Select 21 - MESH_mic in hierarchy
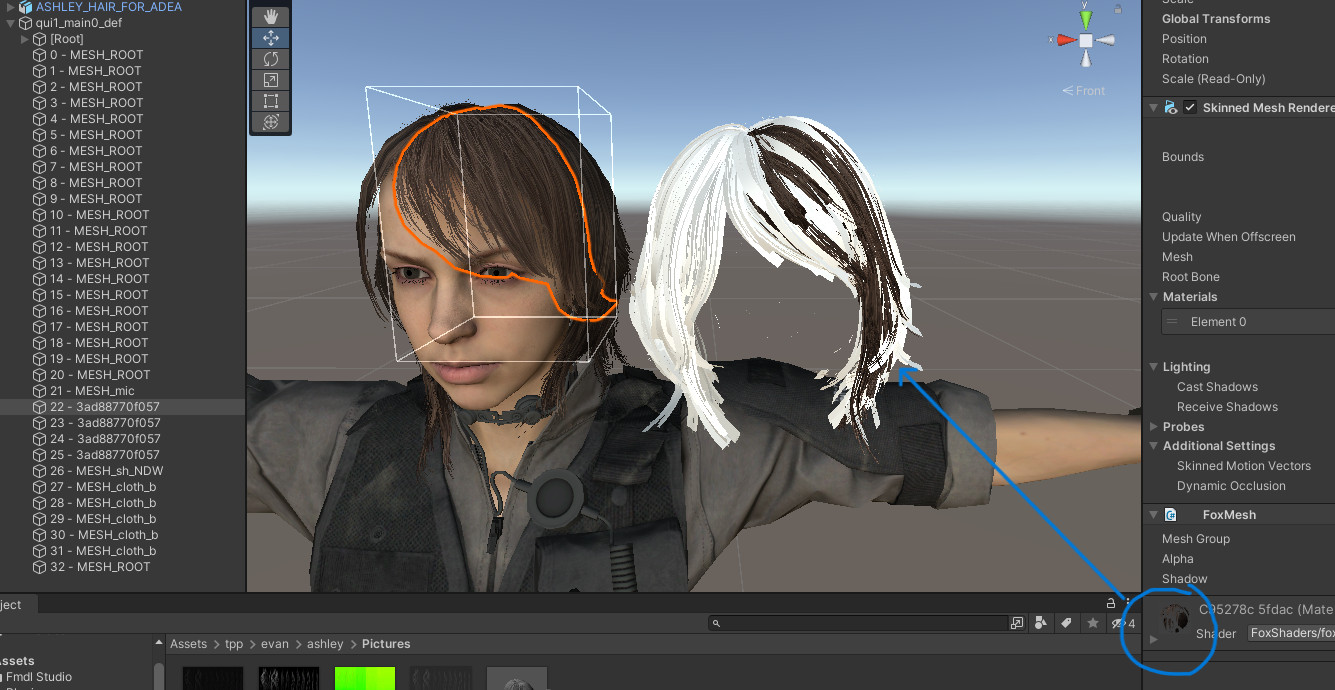This screenshot has height=690, width=1335. click(92, 391)
